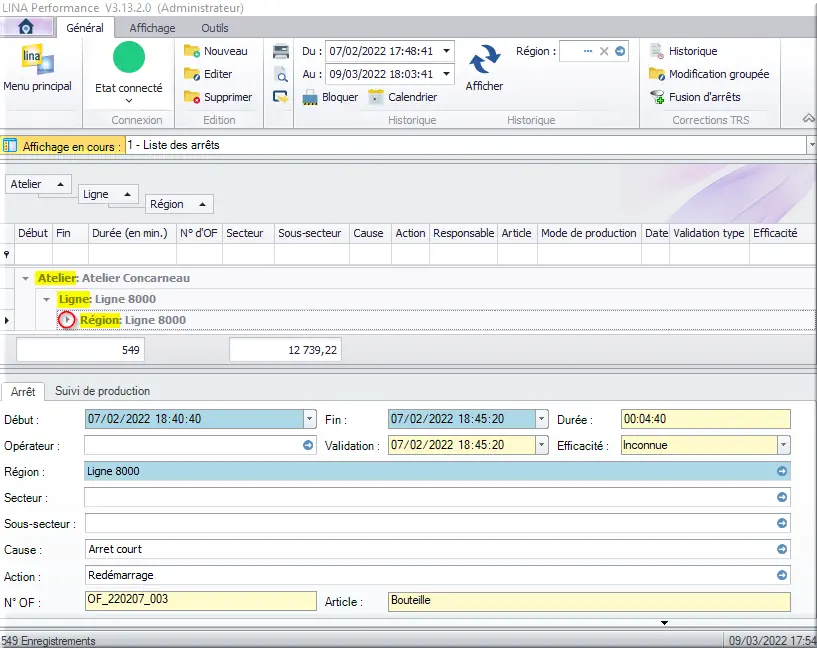Viewport: 817px width, 648px height.
Task: Select the Arrêt tab
Action: [x=23, y=391]
